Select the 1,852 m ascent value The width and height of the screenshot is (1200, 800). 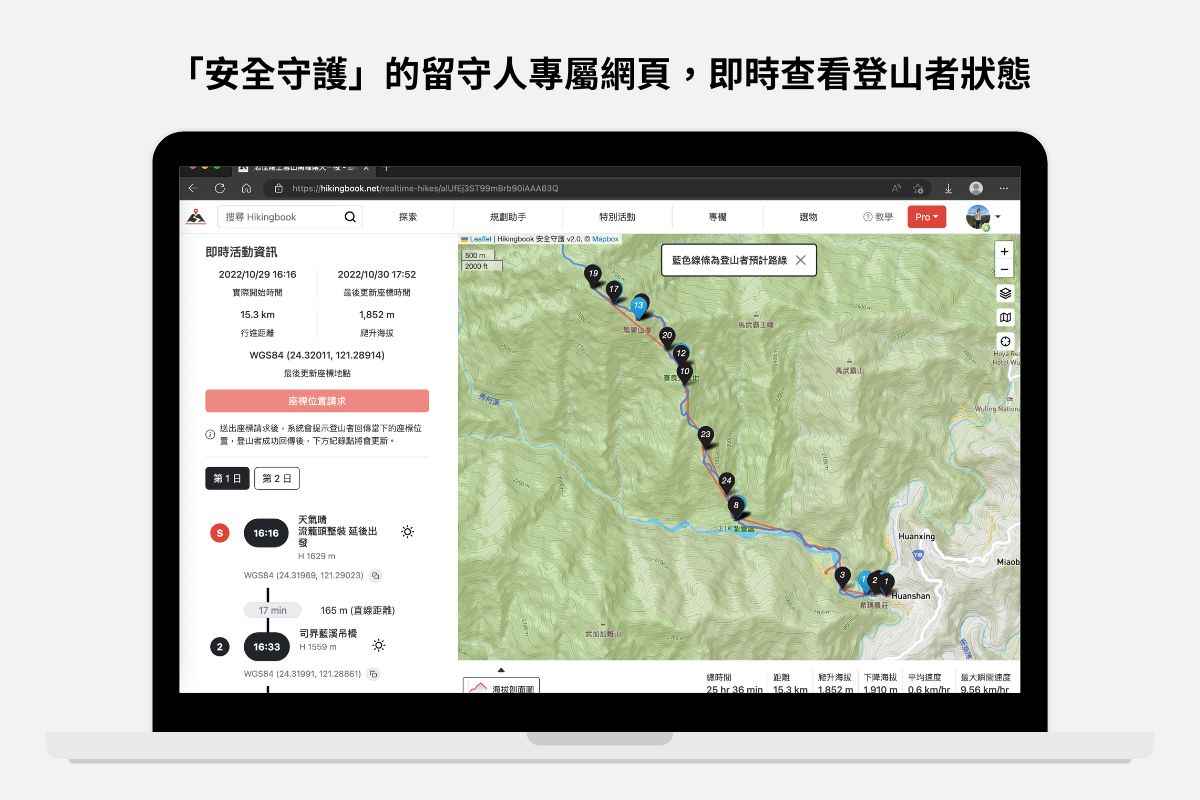[377, 314]
